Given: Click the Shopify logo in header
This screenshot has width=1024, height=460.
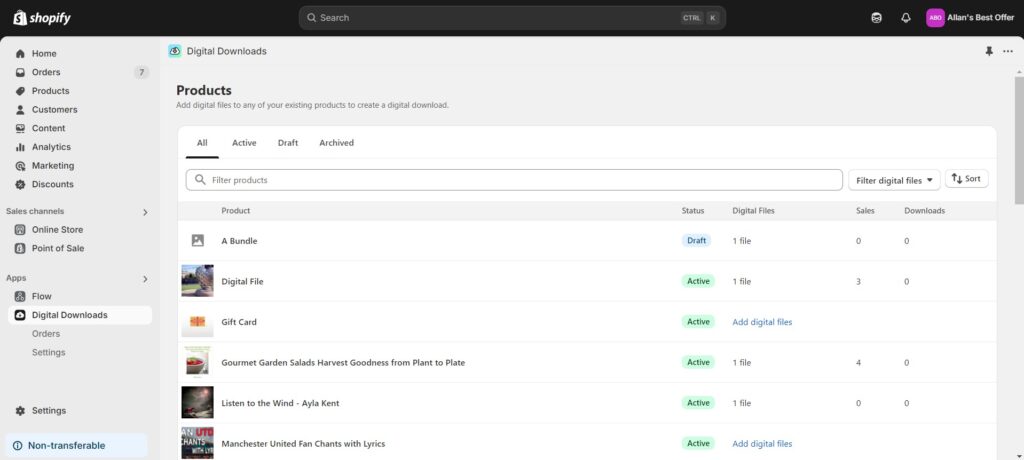Looking at the screenshot, I should 42,18.
